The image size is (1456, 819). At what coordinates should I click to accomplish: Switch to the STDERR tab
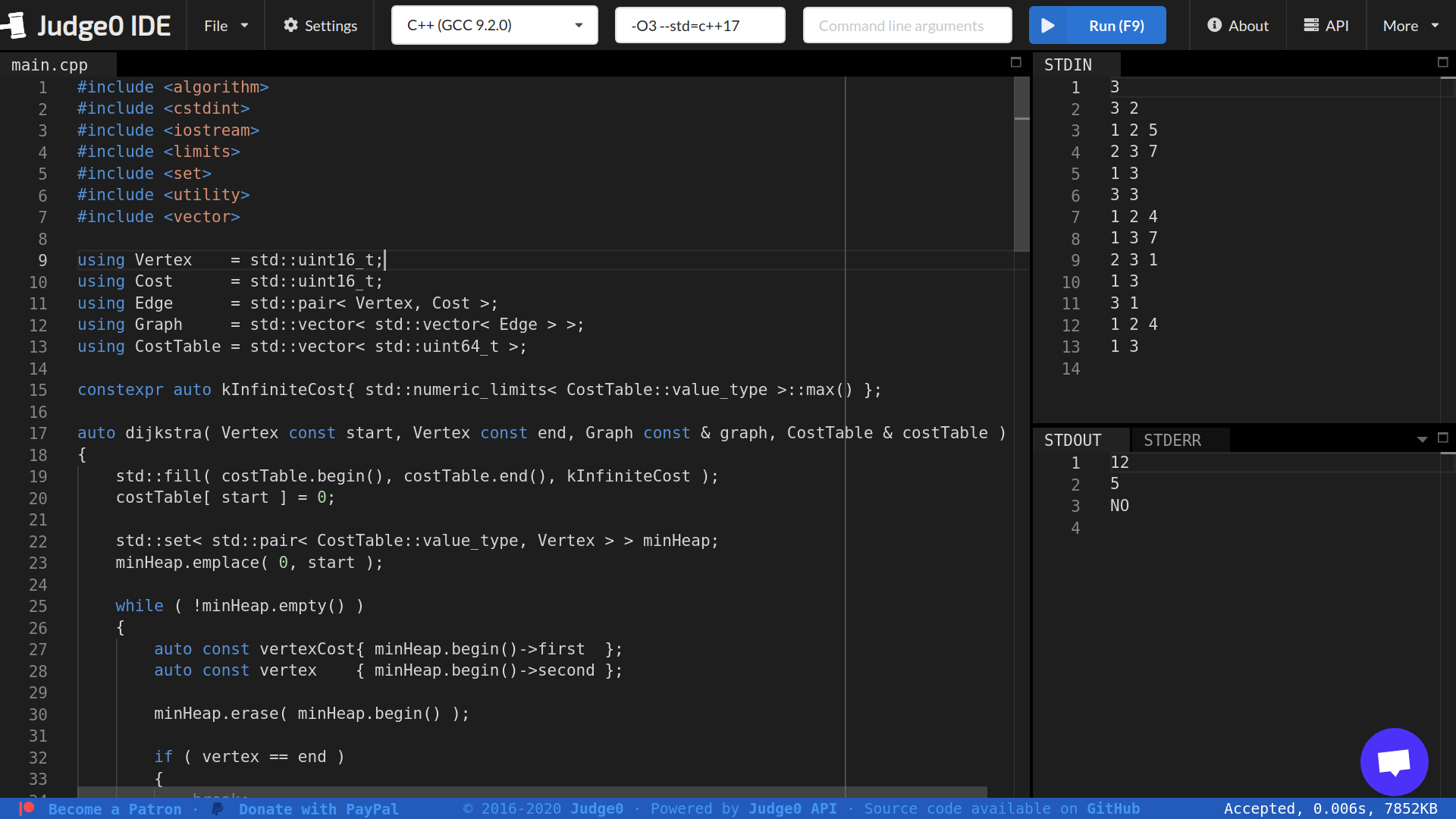click(x=1172, y=440)
